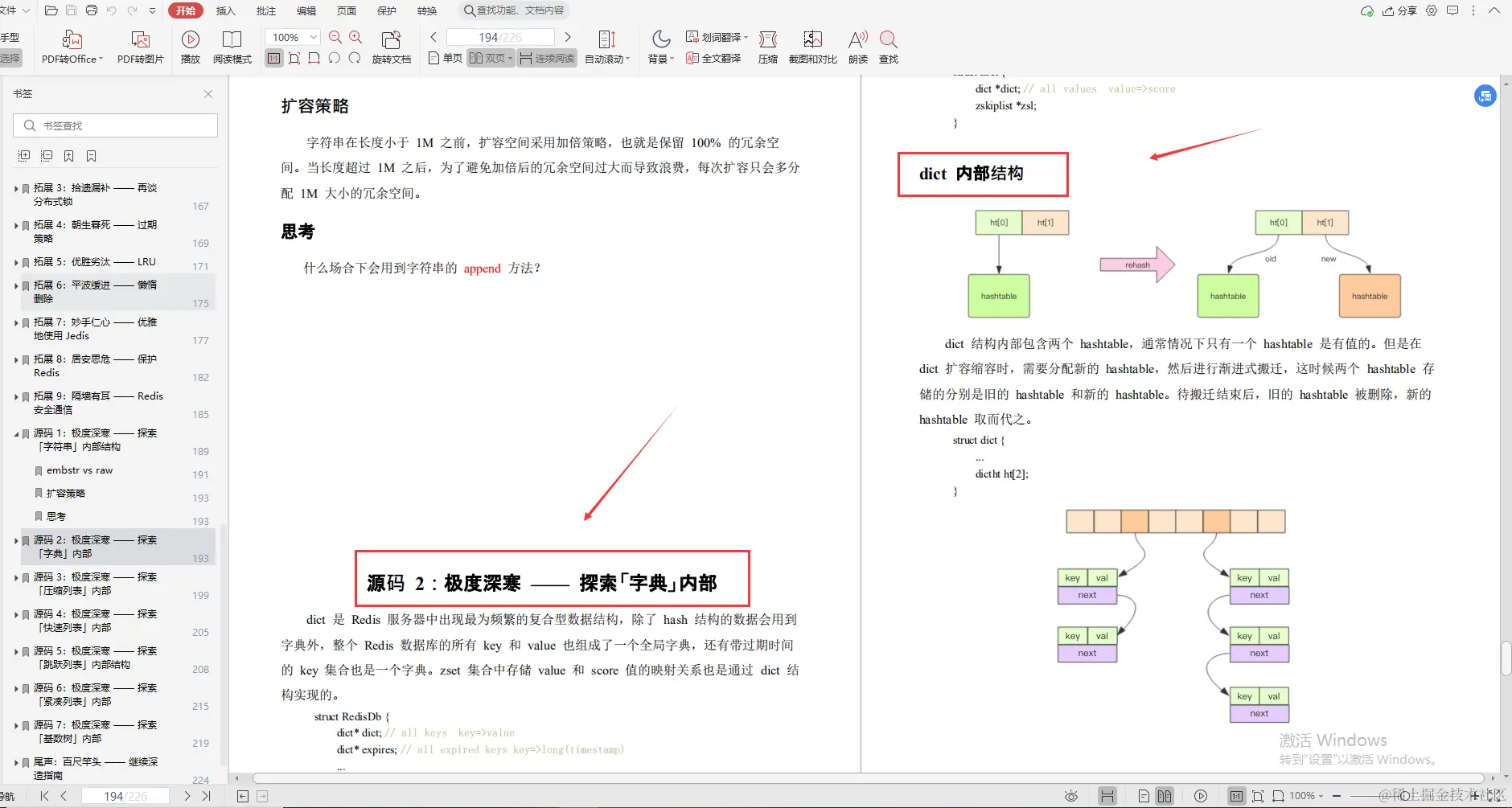Click the page number input field
The image size is (1512, 808).
click(x=500, y=36)
